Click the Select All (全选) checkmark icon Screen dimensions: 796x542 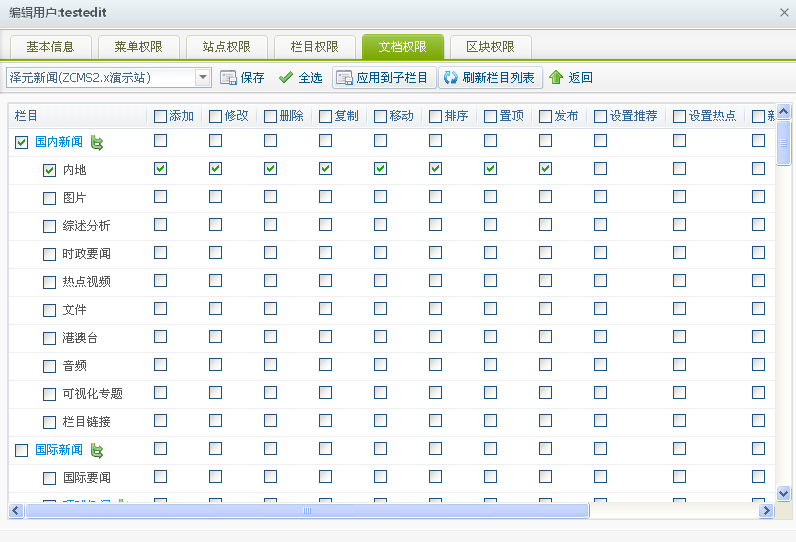point(286,78)
